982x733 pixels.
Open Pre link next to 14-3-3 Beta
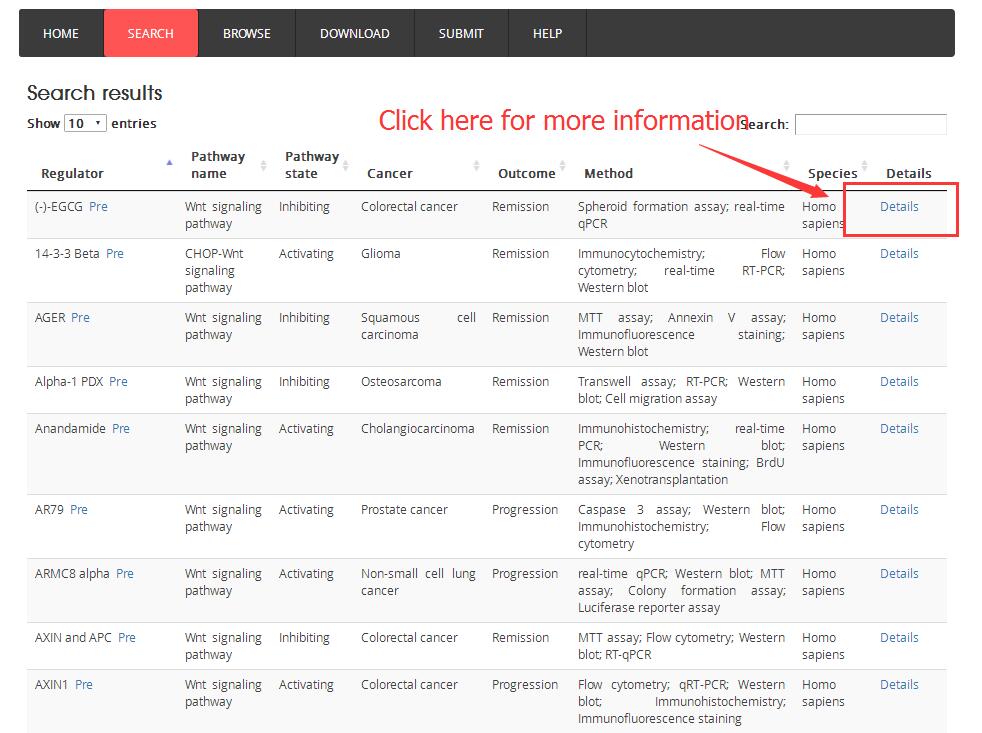point(115,254)
